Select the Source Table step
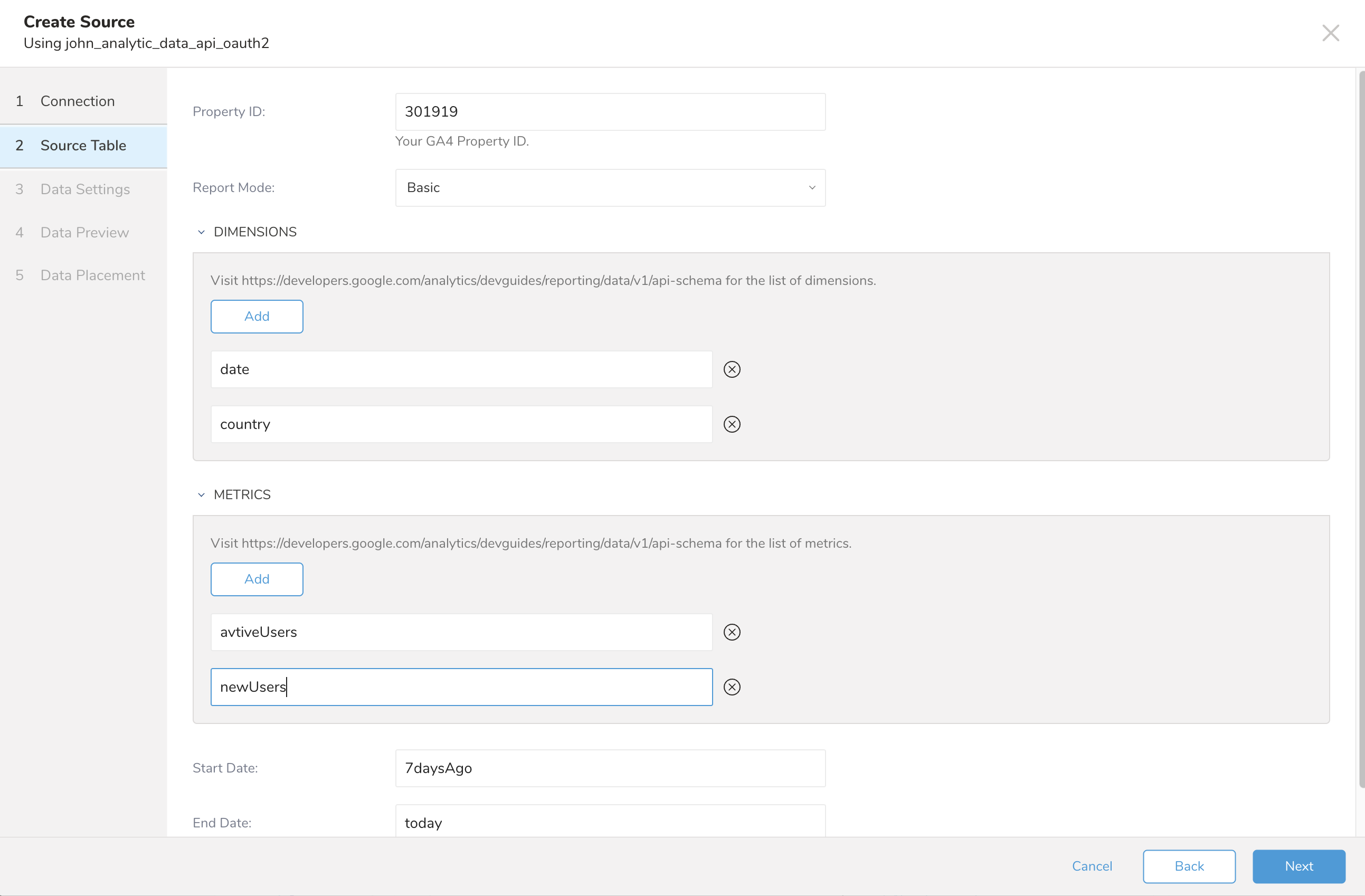Screen dimensions: 1365x896 [x=83, y=146]
